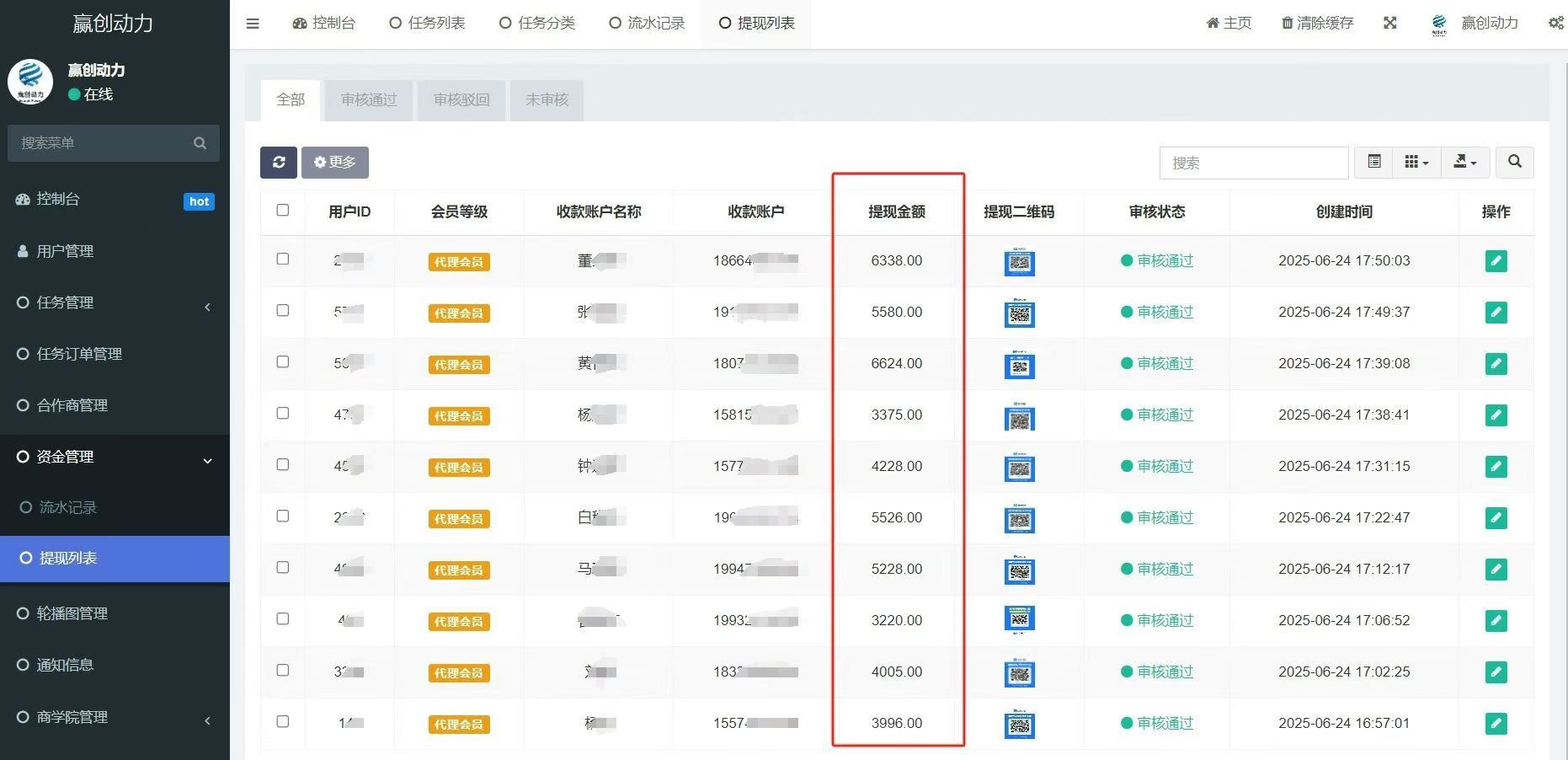Open 流水记录 under 资金管理

pos(115,507)
